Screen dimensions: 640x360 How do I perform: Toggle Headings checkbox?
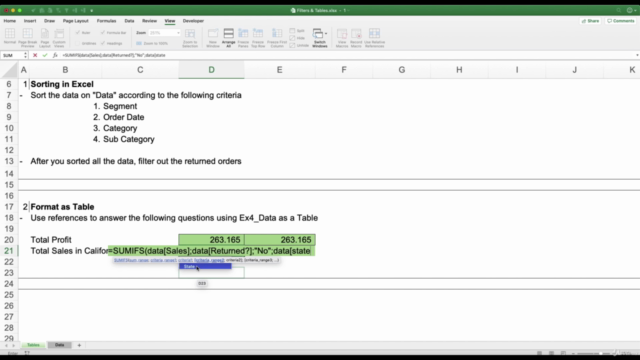click(111, 43)
